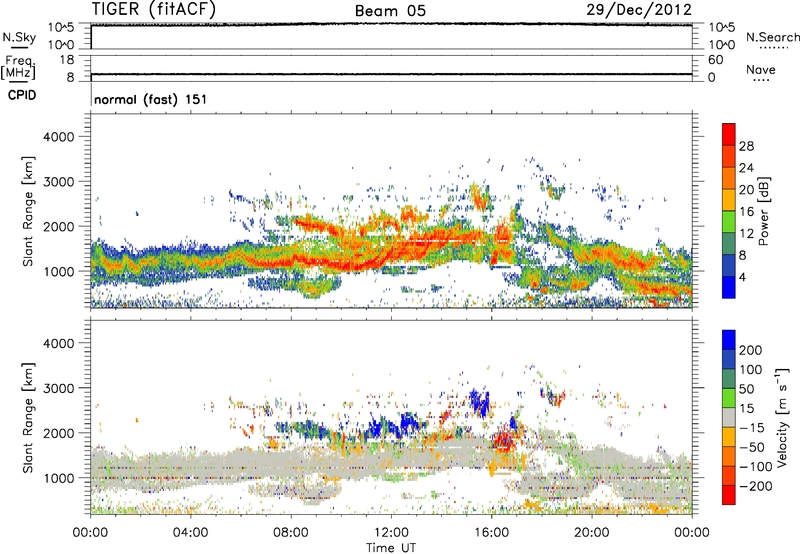Image resolution: width=800 pixels, height=554 pixels.
Task: Click the N.Sky legend label
Action: click(19, 37)
